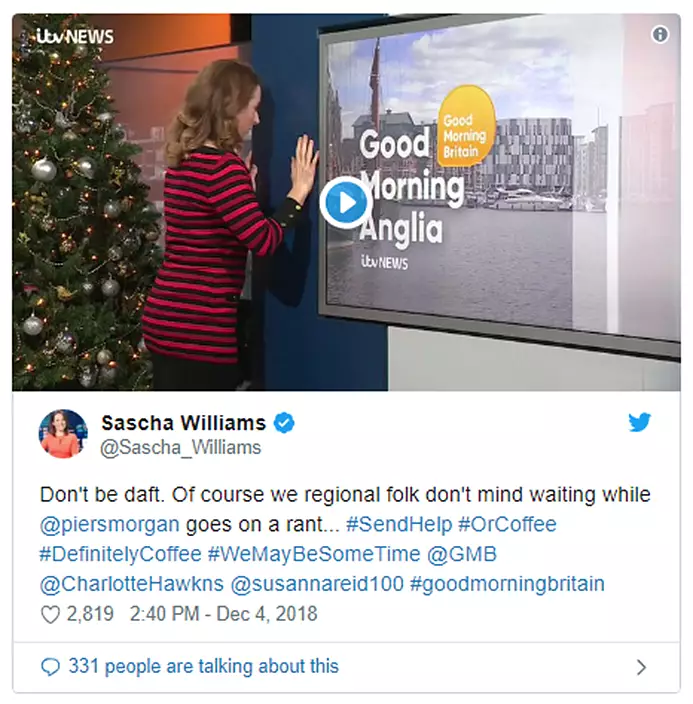693x704 pixels.
Task: Click the 2:40 PM - Dec 4, 2018 timestamp
Action: coord(224,614)
